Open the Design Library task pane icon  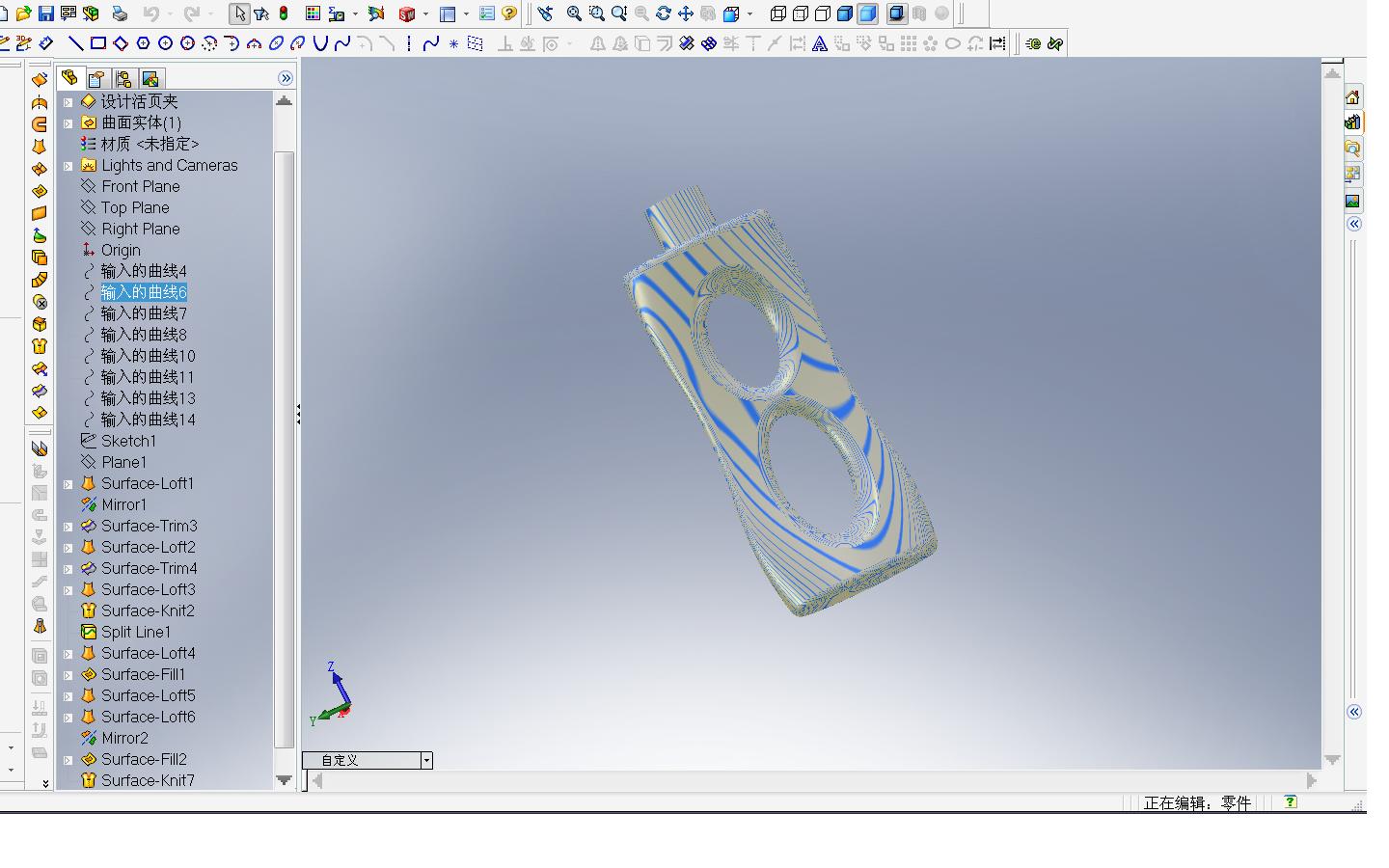coord(1352,122)
